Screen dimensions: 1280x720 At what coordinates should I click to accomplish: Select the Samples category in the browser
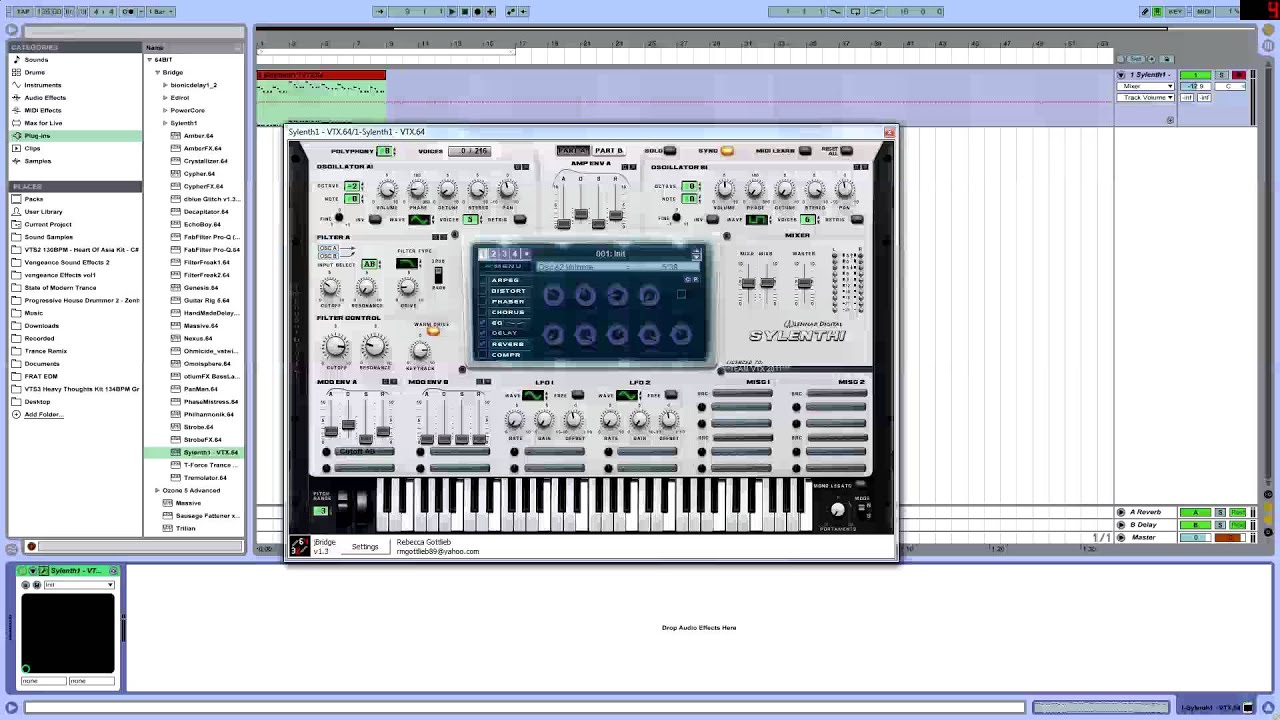click(37, 161)
